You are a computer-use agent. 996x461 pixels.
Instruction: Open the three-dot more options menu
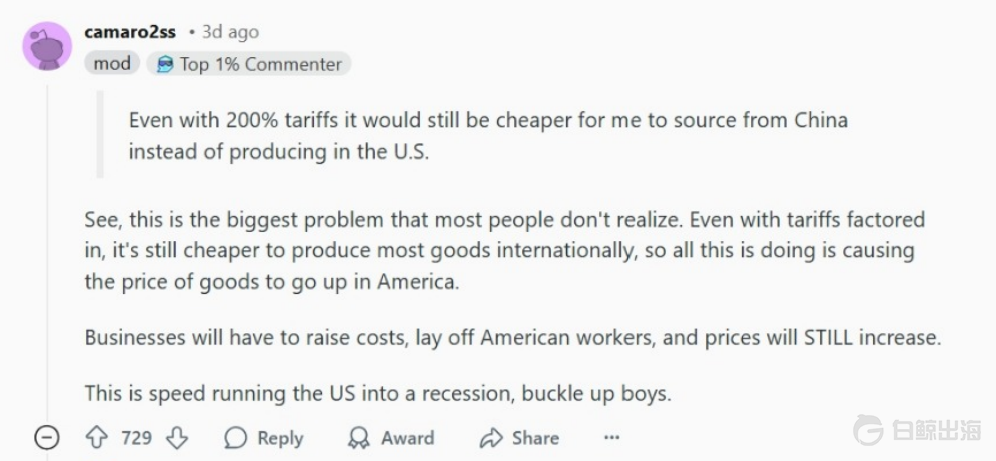point(612,438)
